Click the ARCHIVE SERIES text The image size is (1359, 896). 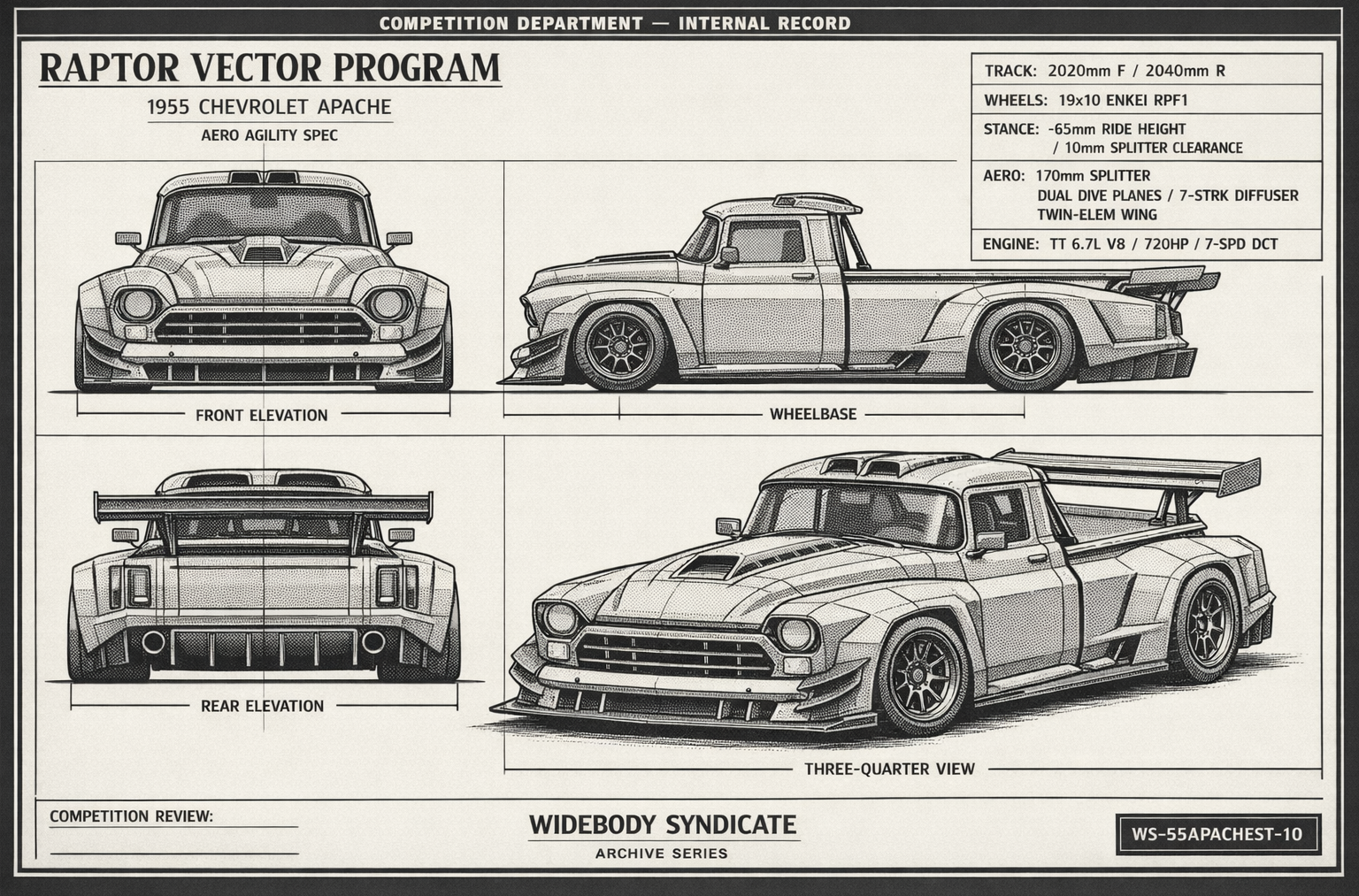662,854
